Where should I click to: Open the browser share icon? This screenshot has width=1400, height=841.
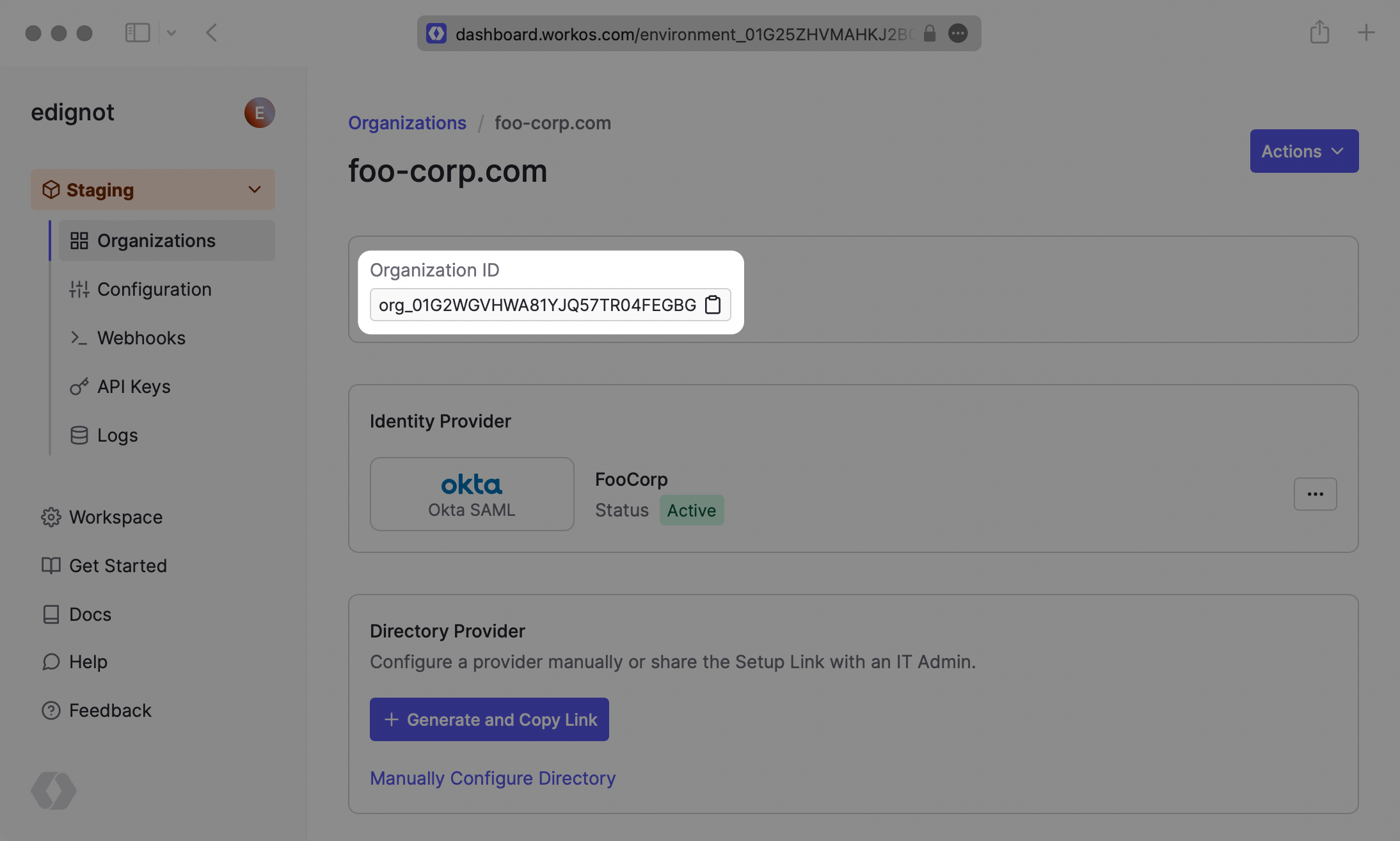[1319, 32]
